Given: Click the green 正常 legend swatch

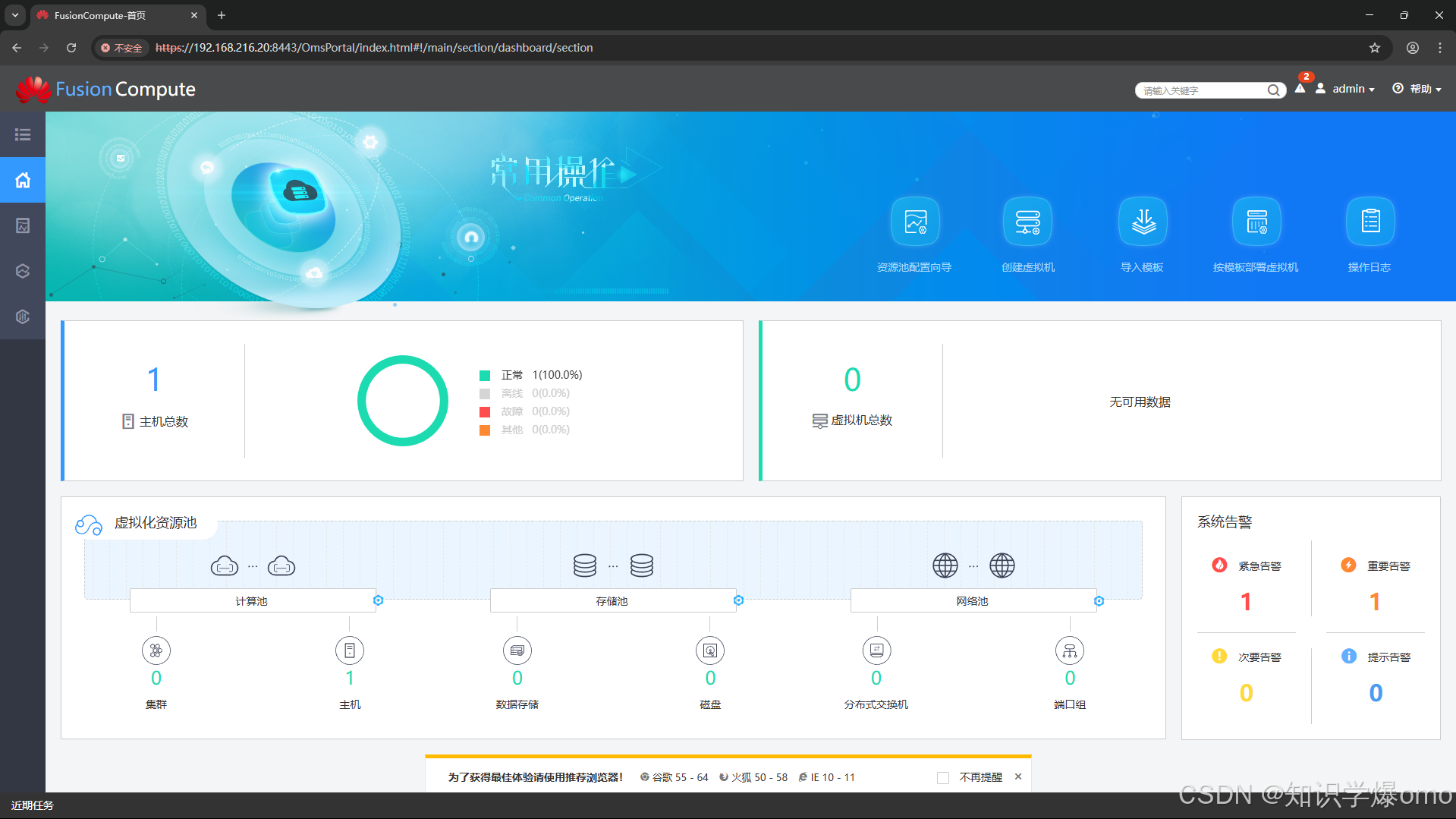Looking at the screenshot, I should pyautogui.click(x=485, y=376).
